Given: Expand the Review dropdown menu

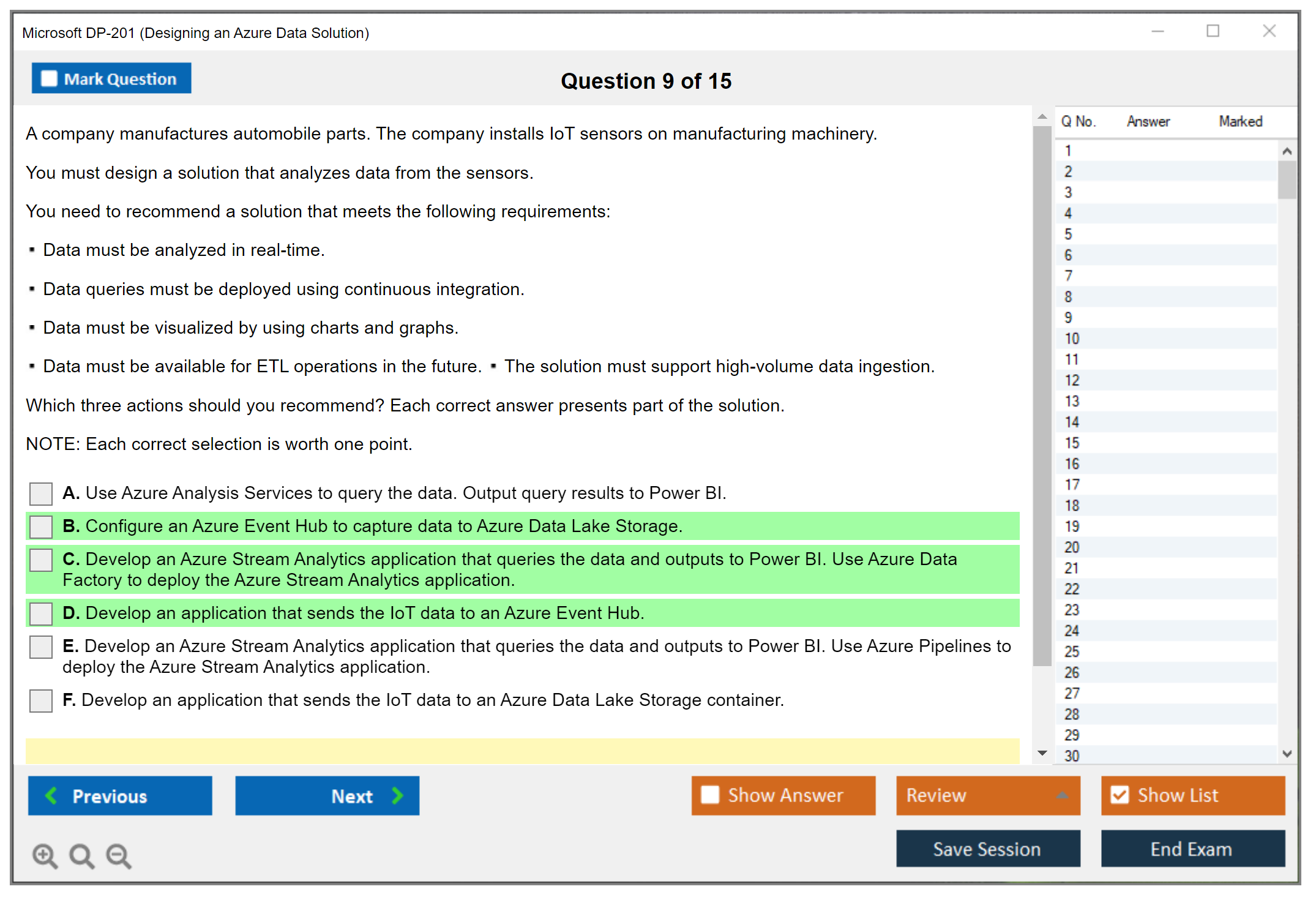Looking at the screenshot, I should 1062,795.
